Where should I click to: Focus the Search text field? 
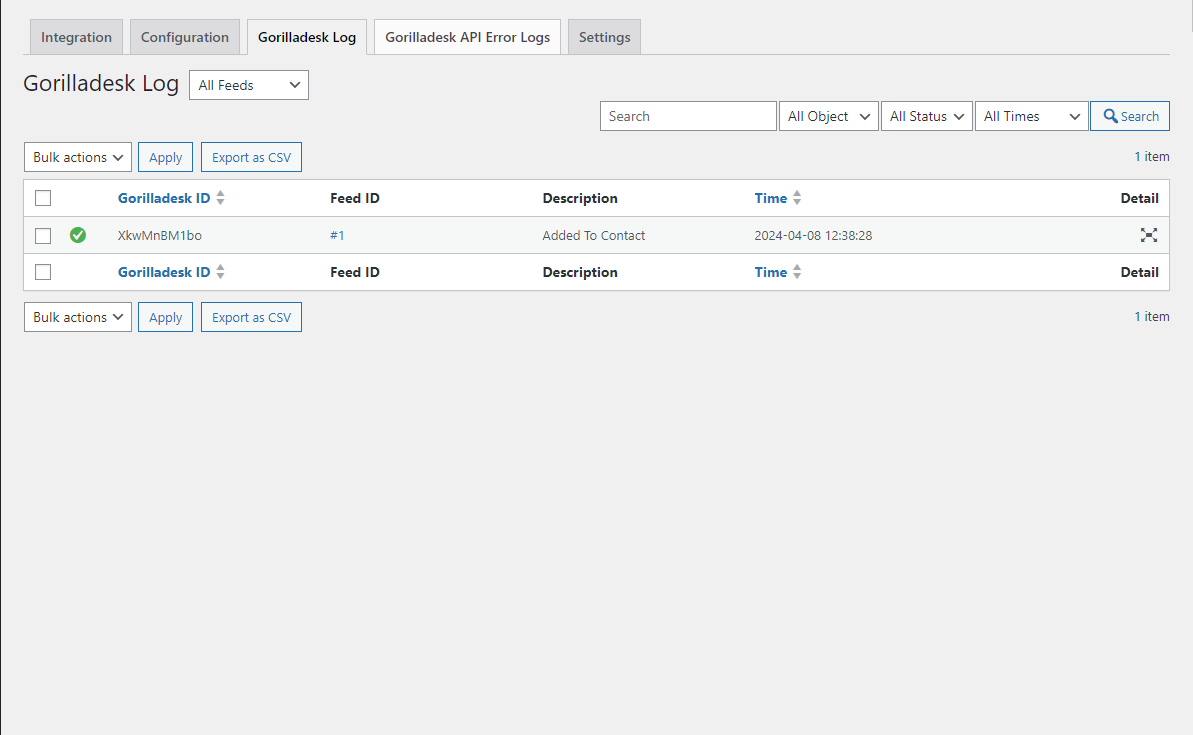click(x=688, y=116)
